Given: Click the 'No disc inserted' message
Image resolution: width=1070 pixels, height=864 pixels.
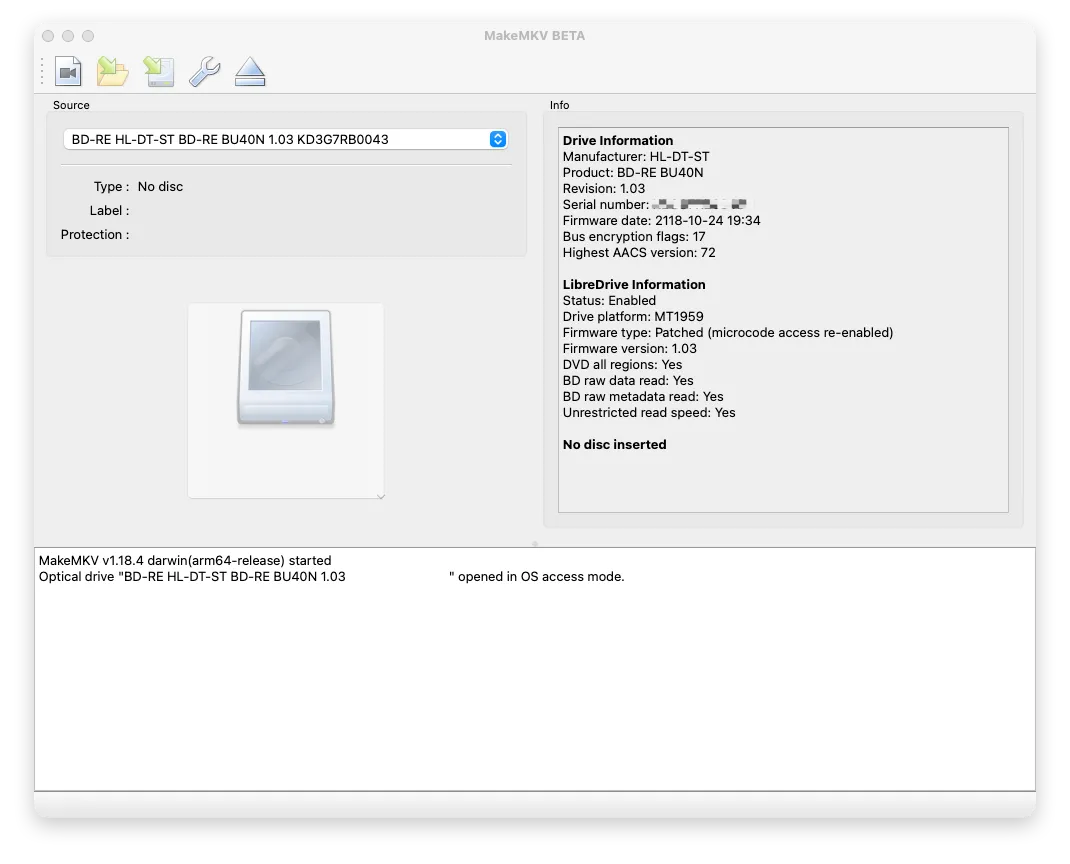Looking at the screenshot, I should (614, 445).
